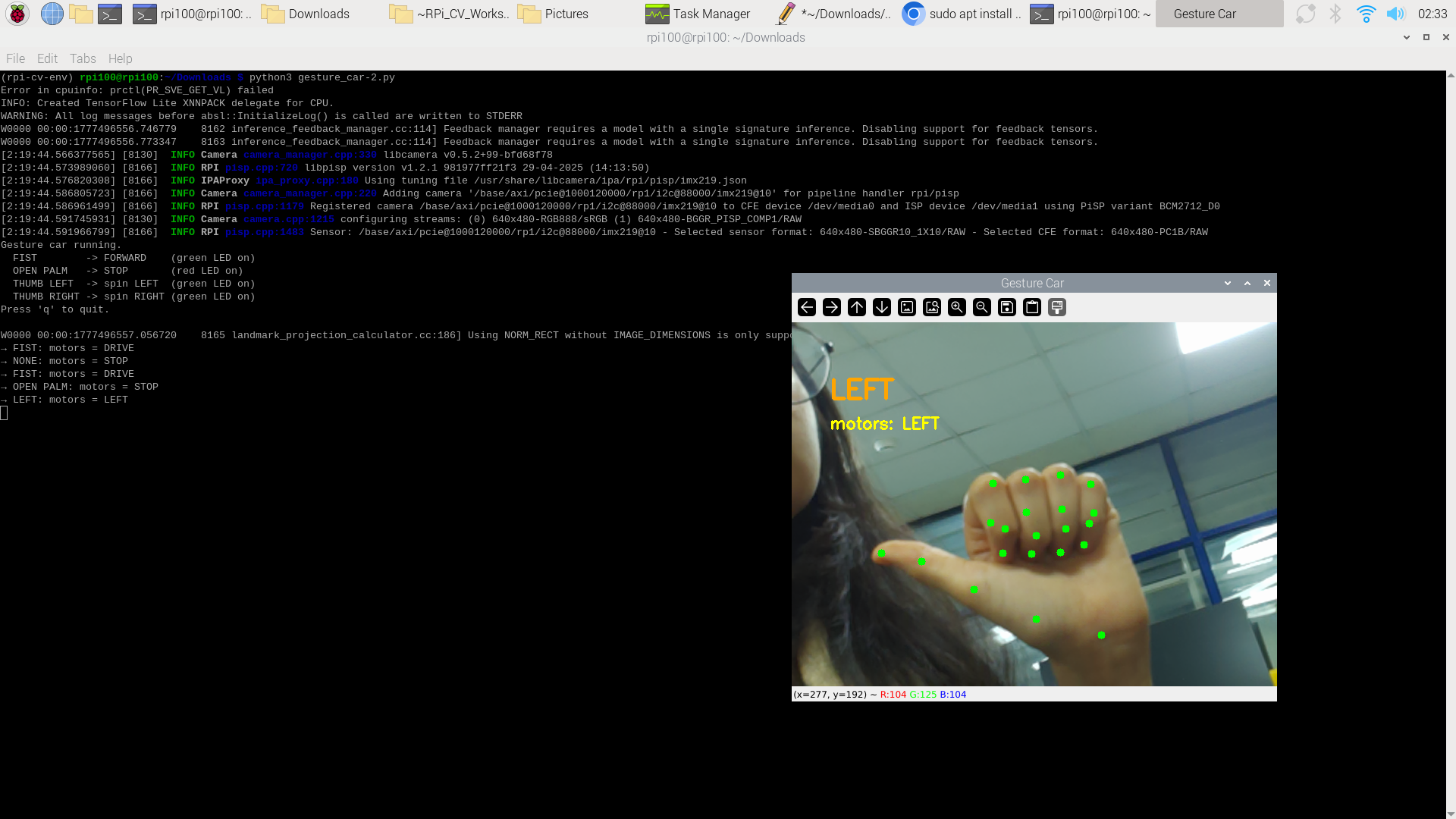Zoom out on the Gesture Car image
Image resolution: width=1456 pixels, height=819 pixels.
coord(982,307)
